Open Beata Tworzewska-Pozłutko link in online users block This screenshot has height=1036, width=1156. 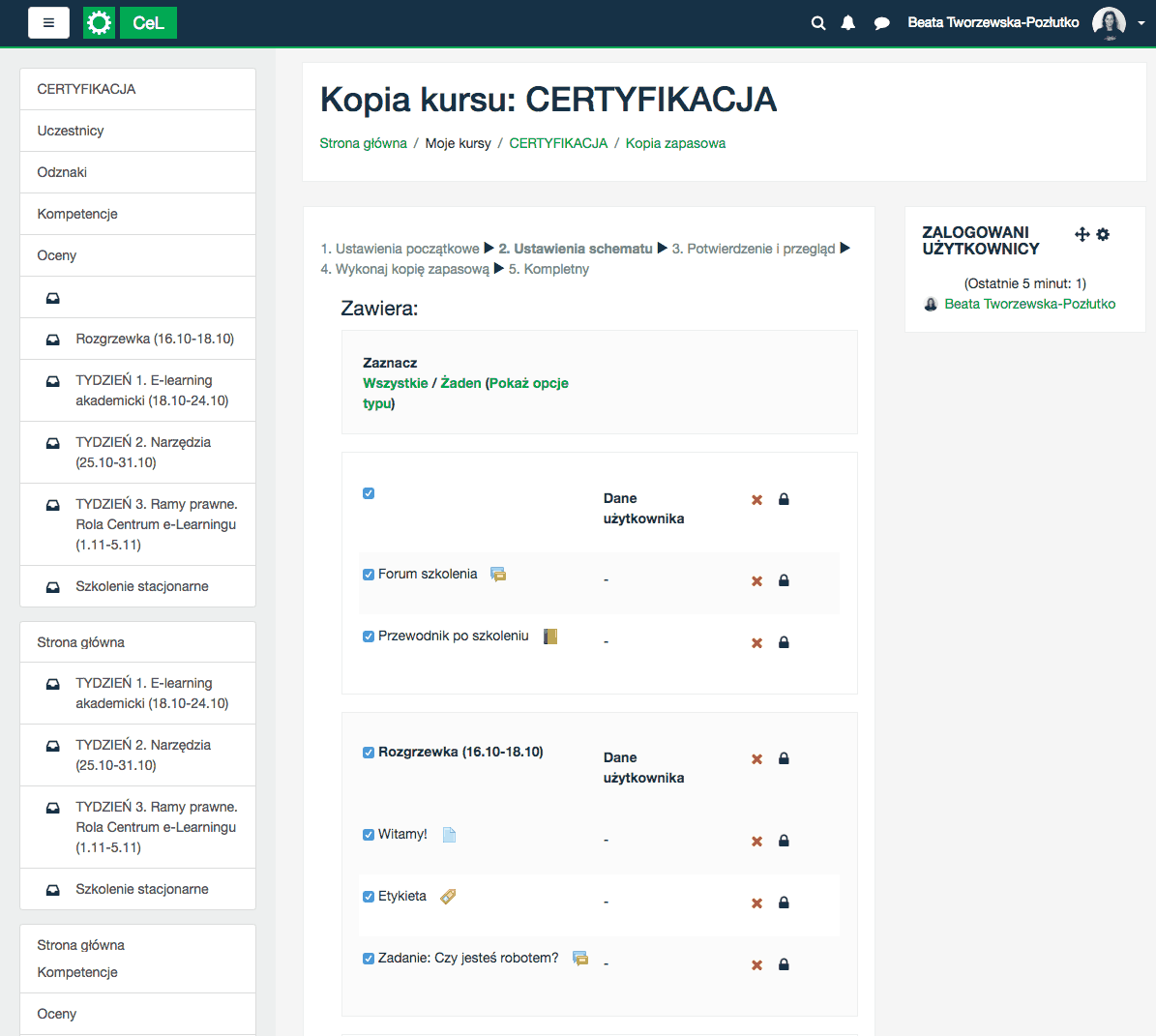pos(1029,304)
